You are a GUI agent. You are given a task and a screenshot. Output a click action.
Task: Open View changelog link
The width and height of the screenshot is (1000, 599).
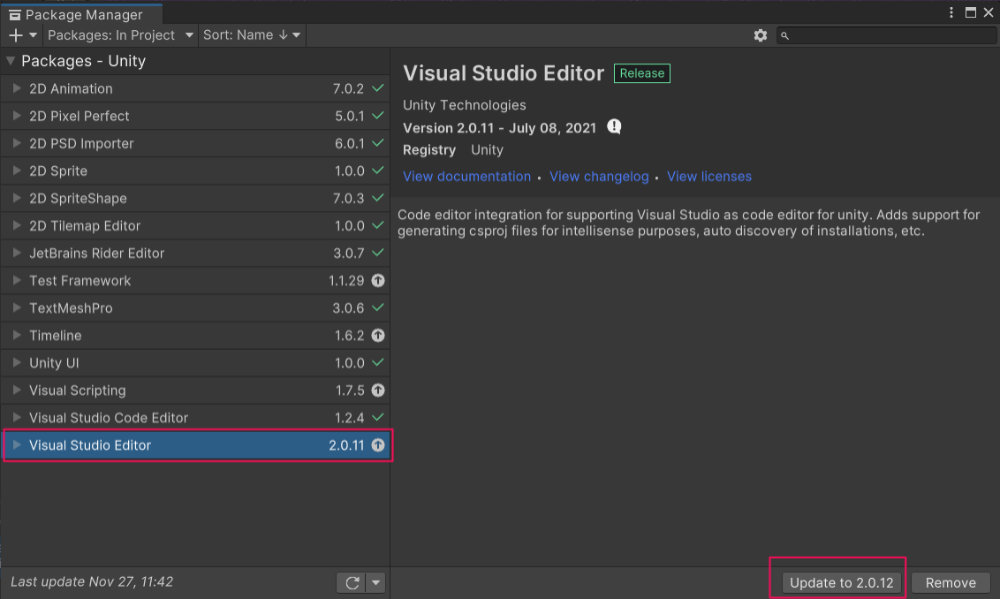point(599,177)
